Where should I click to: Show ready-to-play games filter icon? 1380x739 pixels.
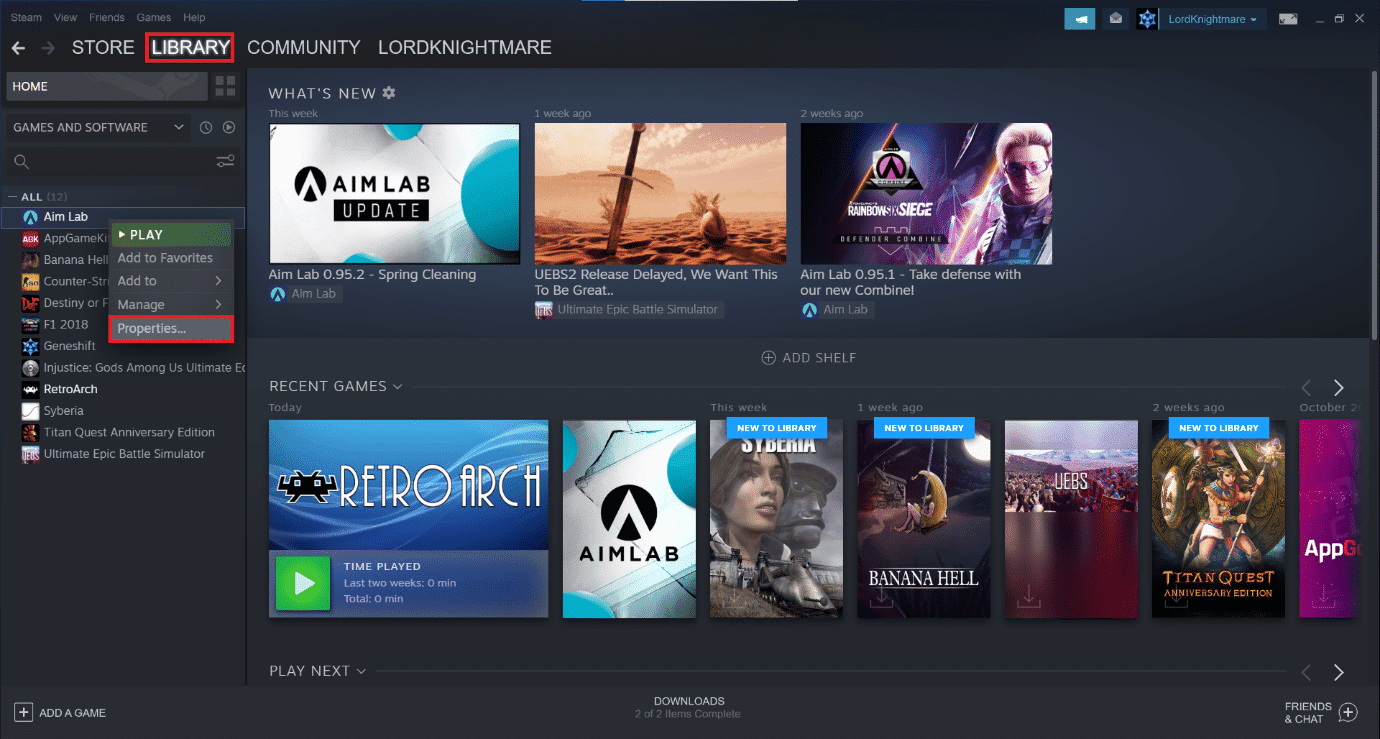click(x=229, y=127)
